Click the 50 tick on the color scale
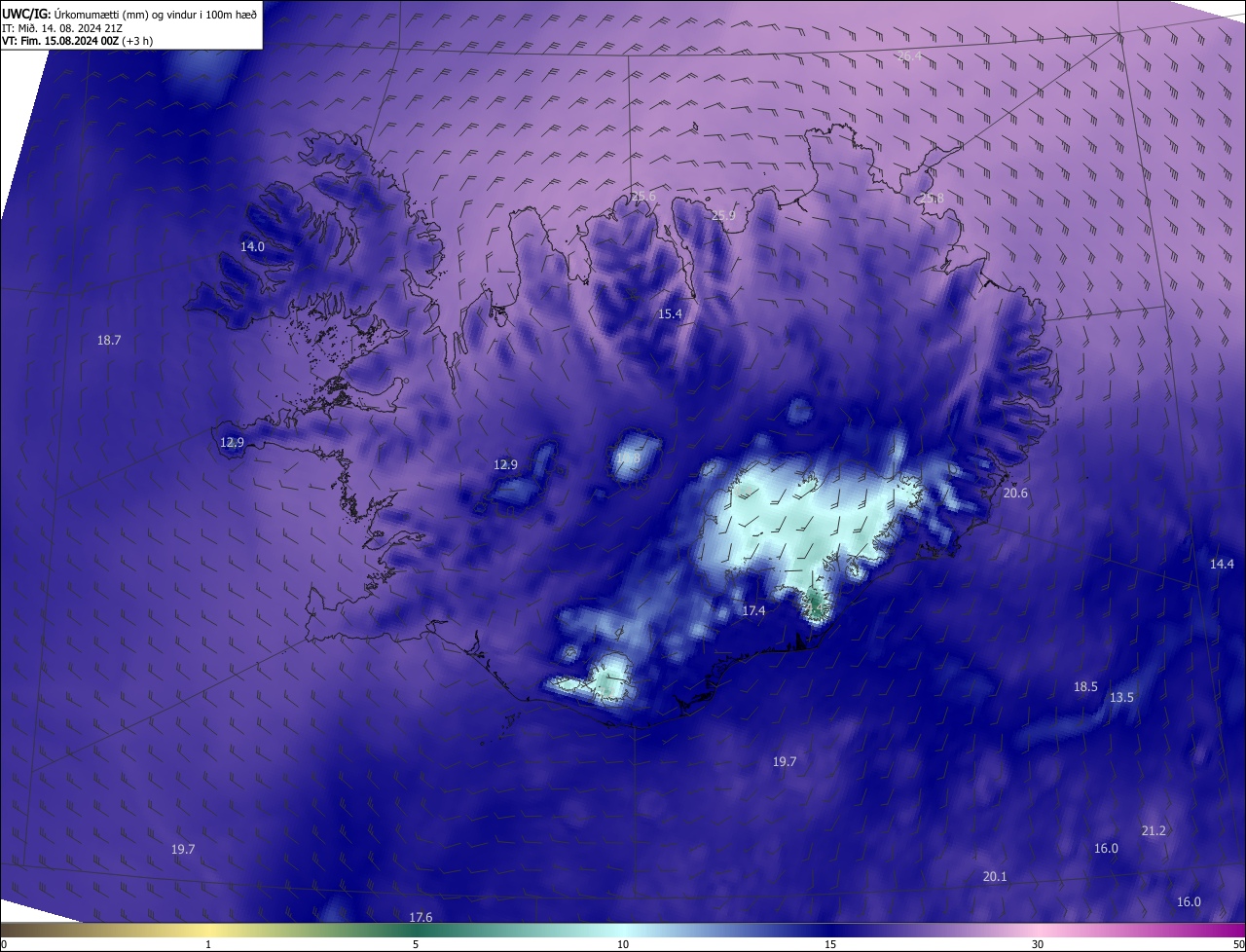The image size is (1246, 952). pos(1239,945)
